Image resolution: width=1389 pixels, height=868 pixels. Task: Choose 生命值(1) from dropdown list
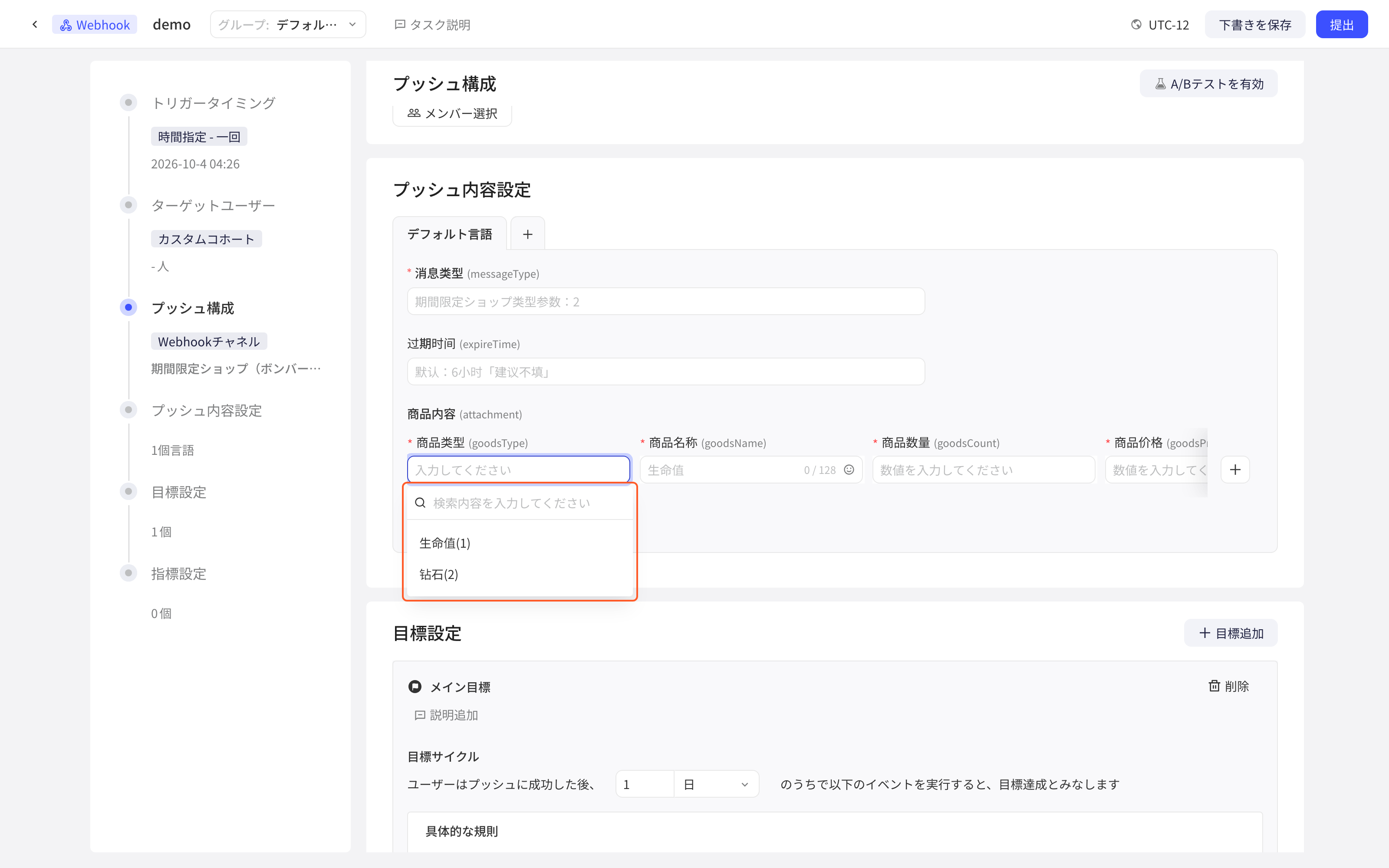click(520, 543)
